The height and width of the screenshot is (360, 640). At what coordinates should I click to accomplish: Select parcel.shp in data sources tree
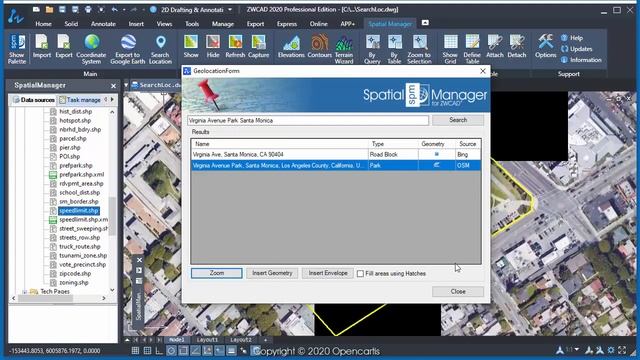(x=73, y=138)
